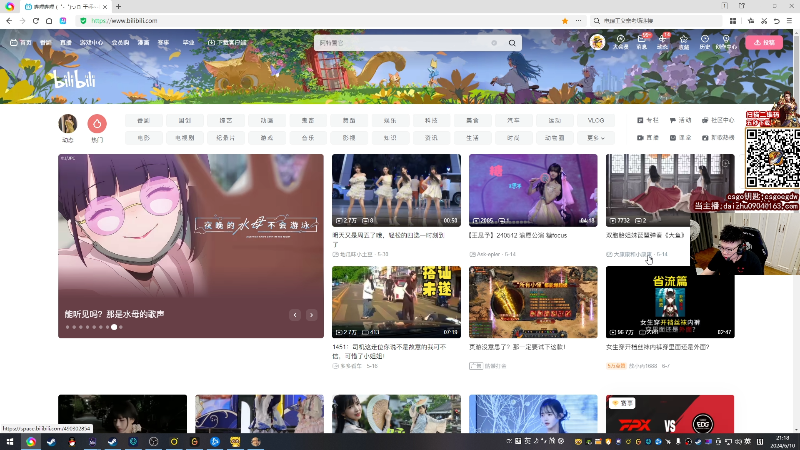The height and width of the screenshot is (450, 800).
Task: Open the 课堂 link beside categories
Action: click(681, 138)
